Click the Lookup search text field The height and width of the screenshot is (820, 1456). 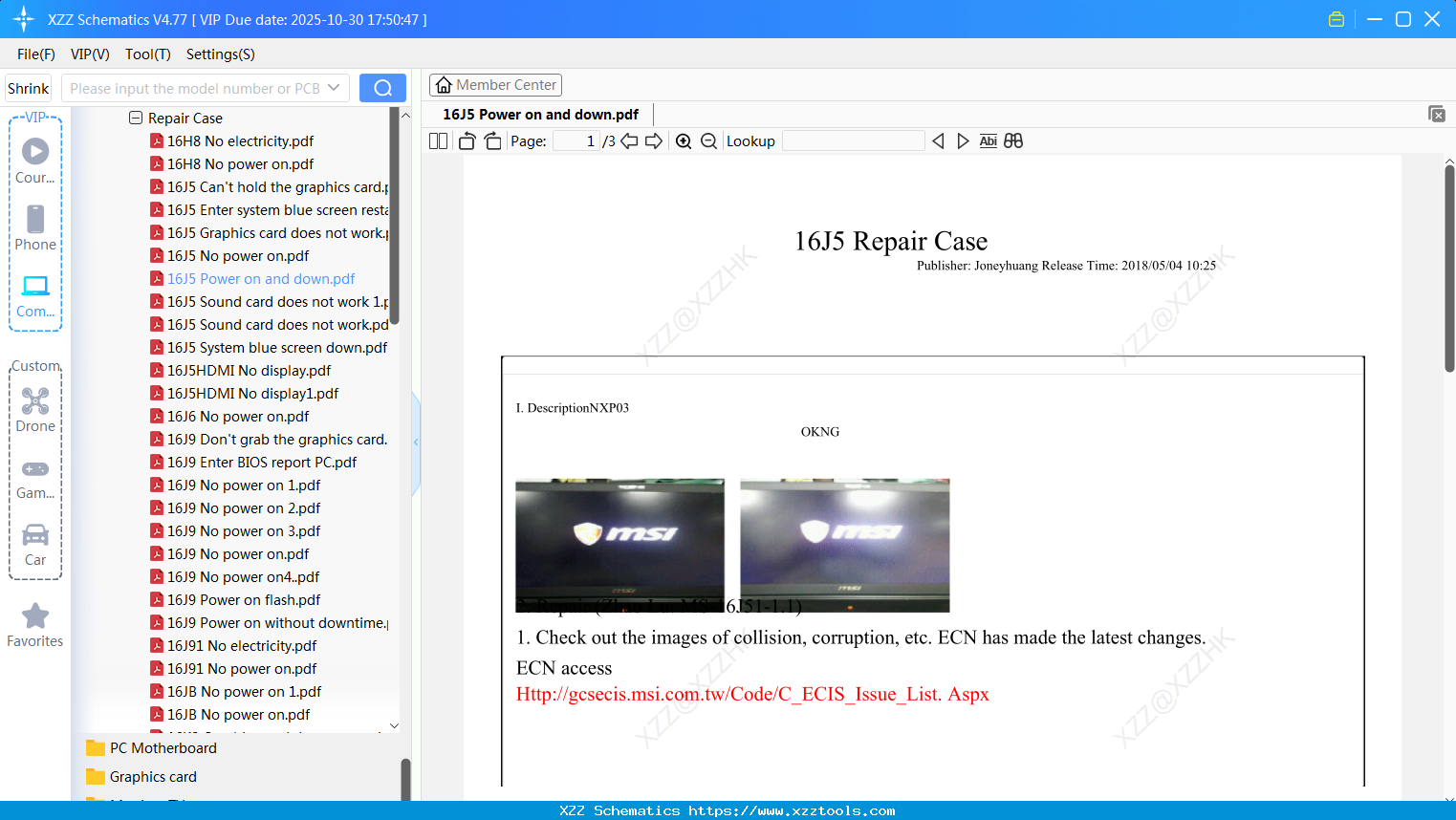click(854, 141)
